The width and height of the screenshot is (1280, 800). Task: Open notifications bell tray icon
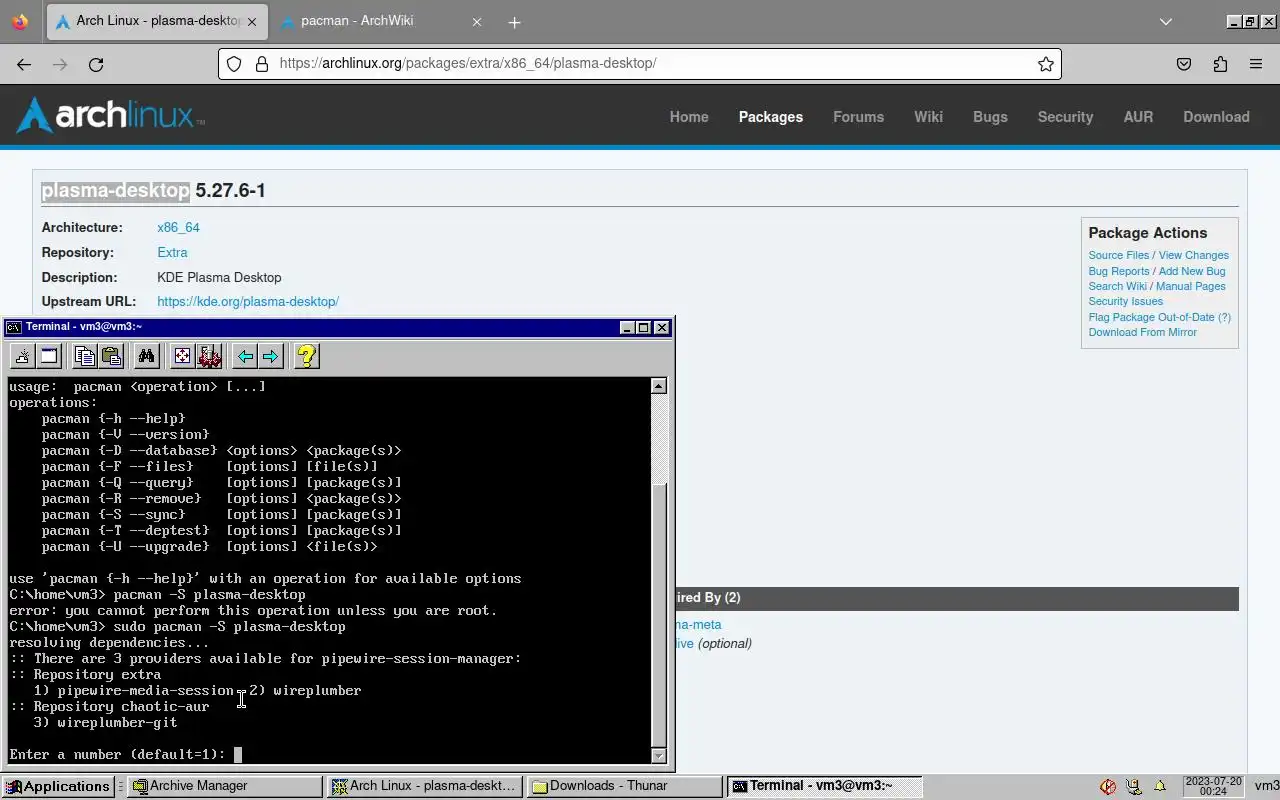coord(1160,786)
